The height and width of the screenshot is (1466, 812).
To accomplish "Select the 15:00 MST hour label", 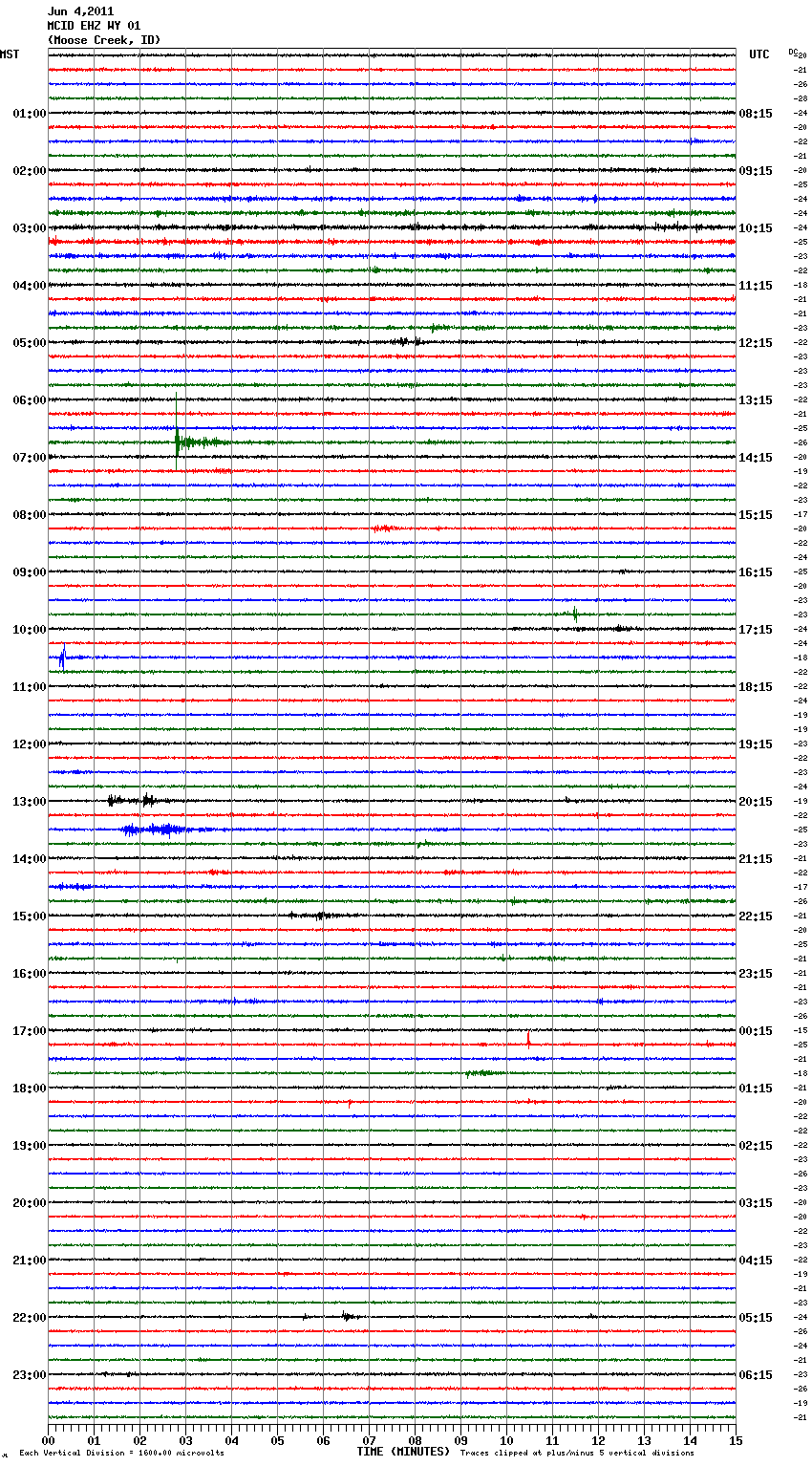I will 30,916.
